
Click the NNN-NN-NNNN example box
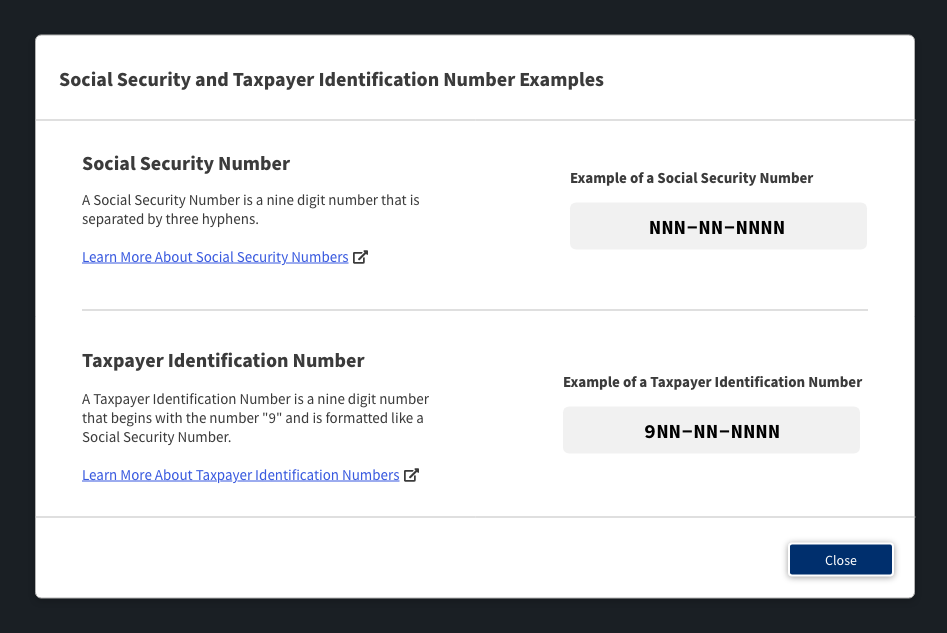717,227
